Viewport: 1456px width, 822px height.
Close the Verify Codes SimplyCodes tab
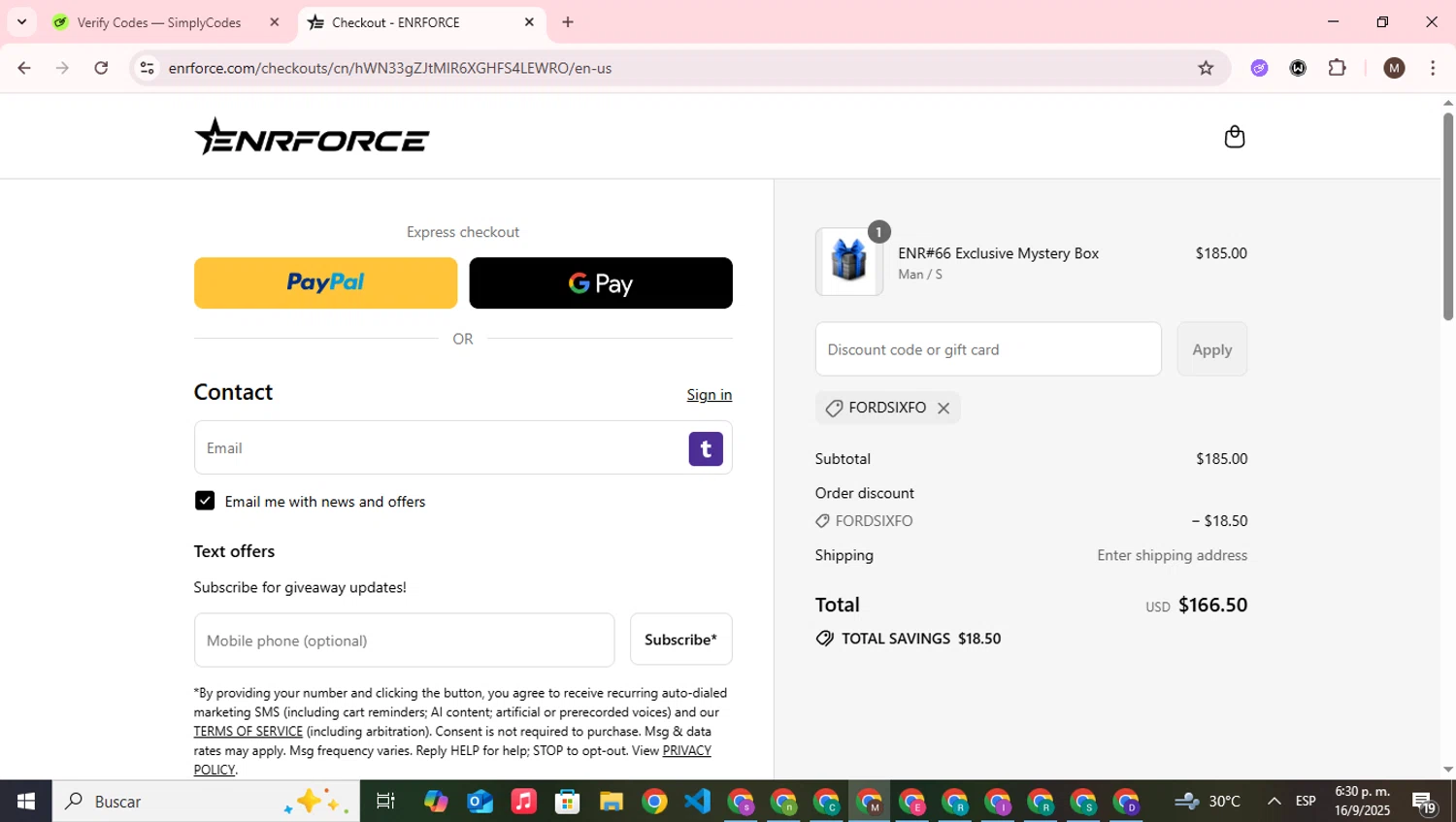coord(275,22)
